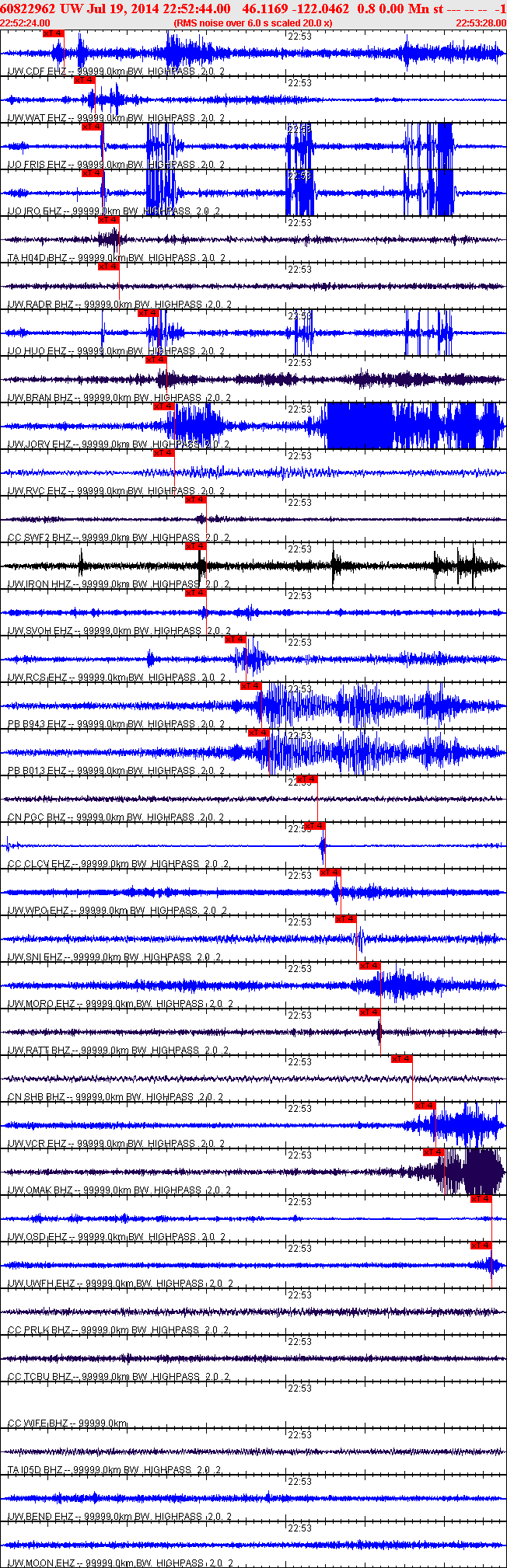Screen dimensions: 507x1568
Task: Click red pick marker on UW.JORV trace
Action: 163,406
